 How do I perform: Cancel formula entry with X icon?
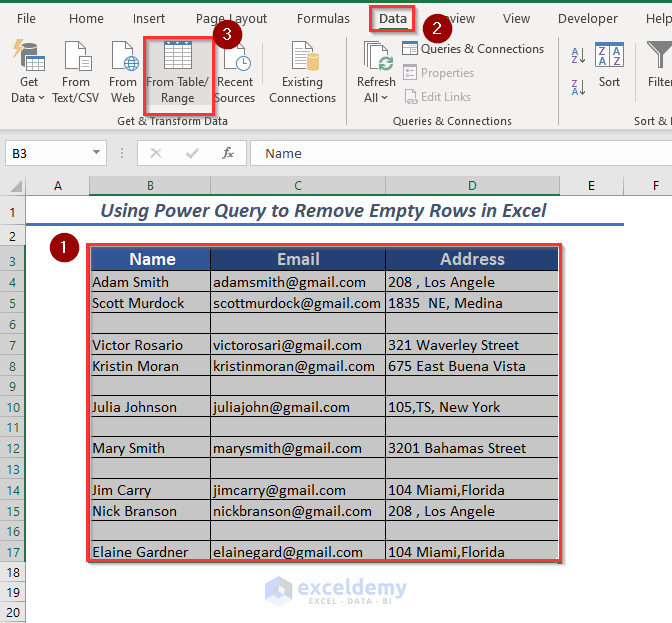coord(156,153)
